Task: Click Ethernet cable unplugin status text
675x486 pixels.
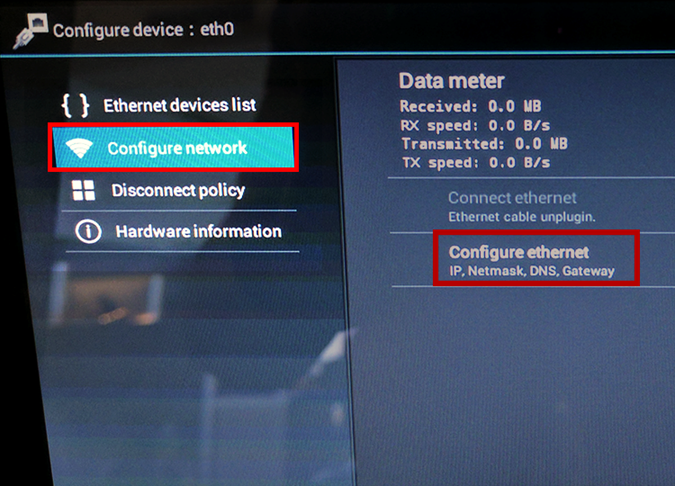Action: click(522, 217)
